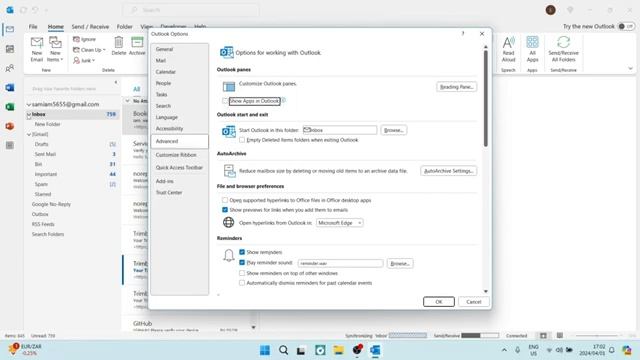
Task: Click the Ignore conversation icon
Action: 76,39
